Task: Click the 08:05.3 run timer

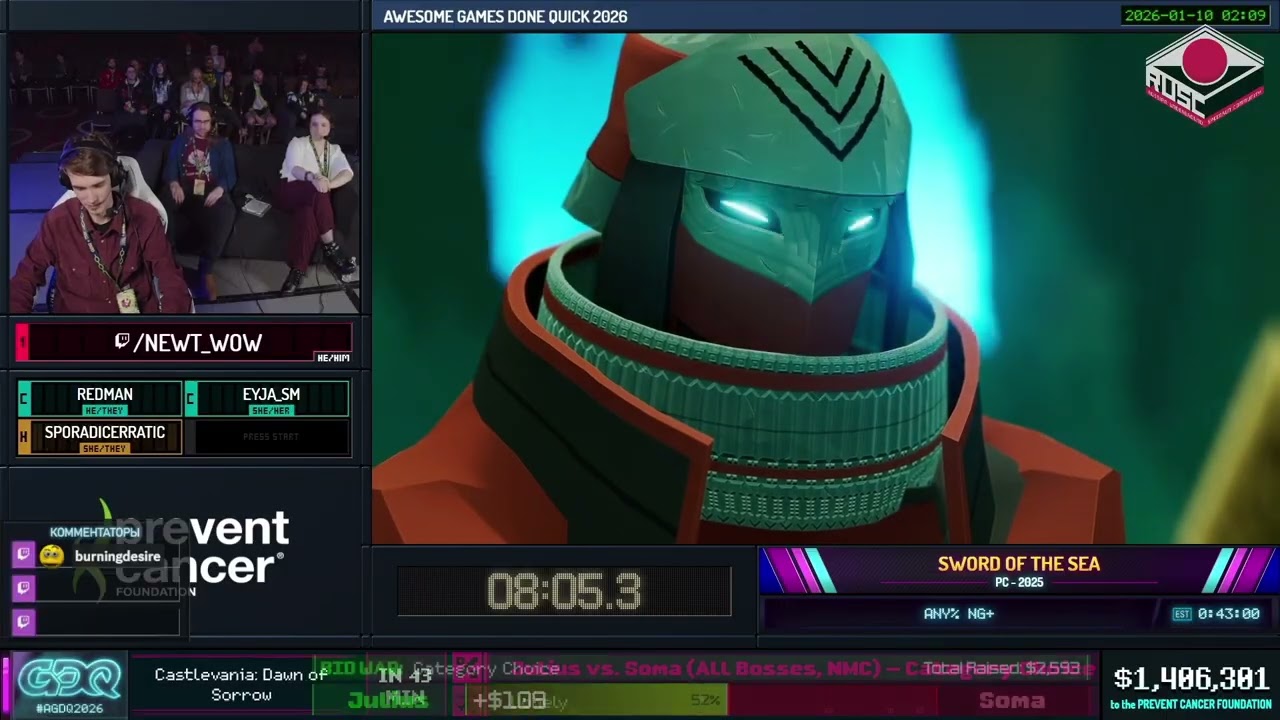Action: point(564,592)
